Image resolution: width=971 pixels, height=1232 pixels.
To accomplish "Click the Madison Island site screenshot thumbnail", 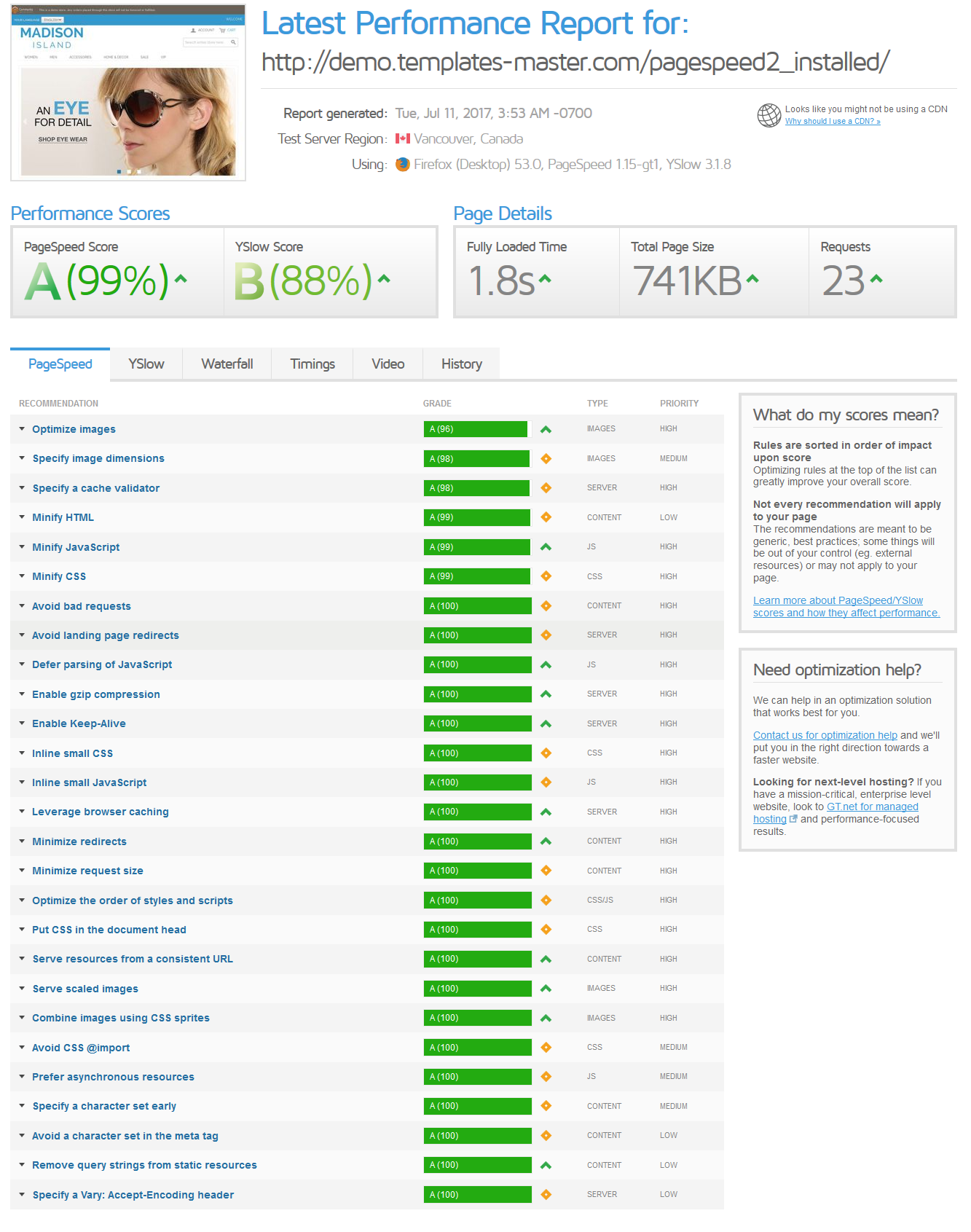I will tap(128, 93).
